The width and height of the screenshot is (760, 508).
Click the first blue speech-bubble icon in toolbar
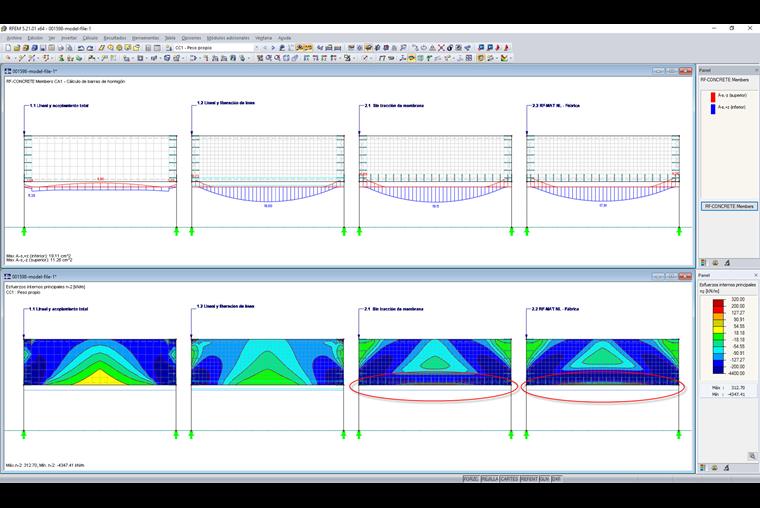[x=481, y=48]
